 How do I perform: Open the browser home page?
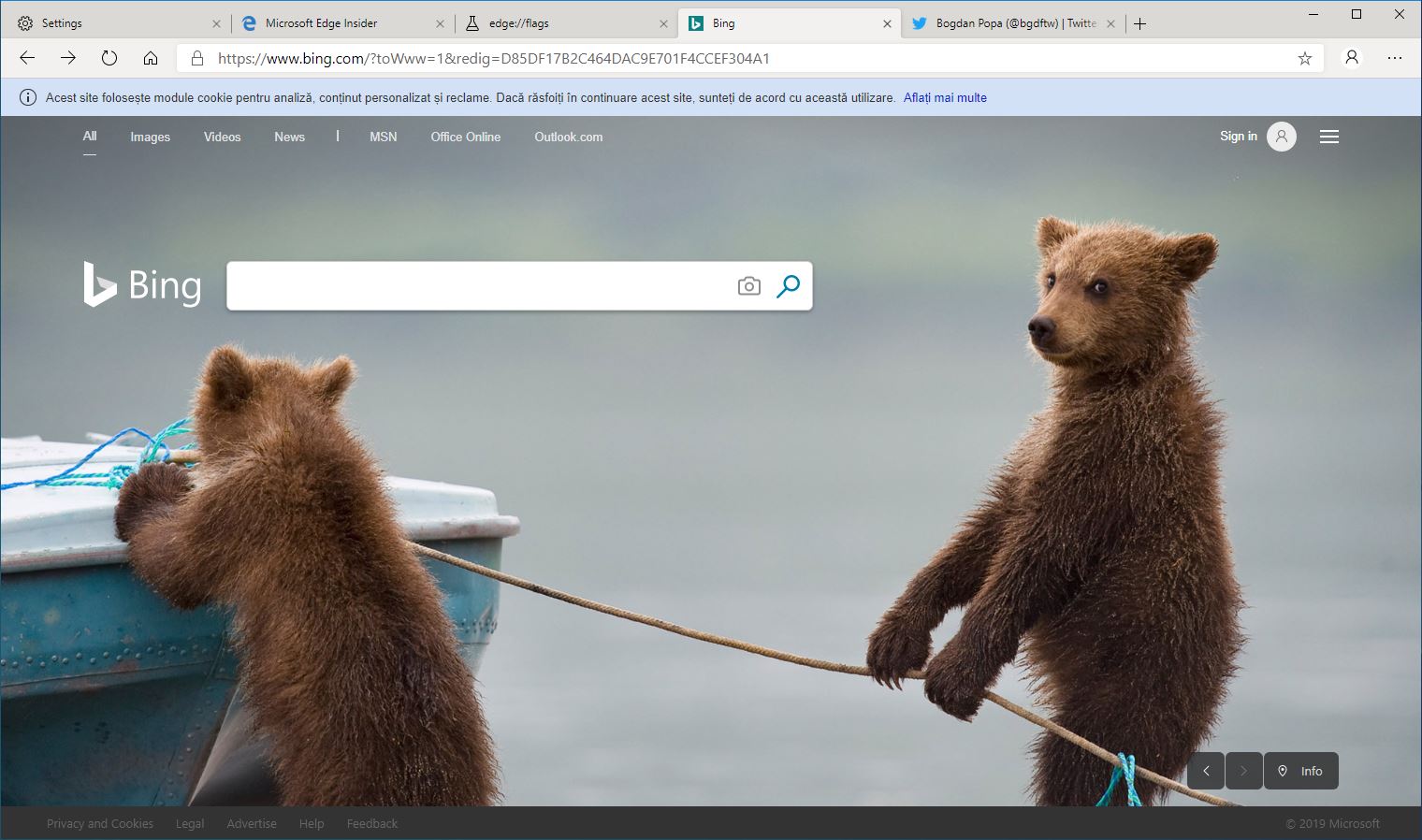(x=151, y=58)
